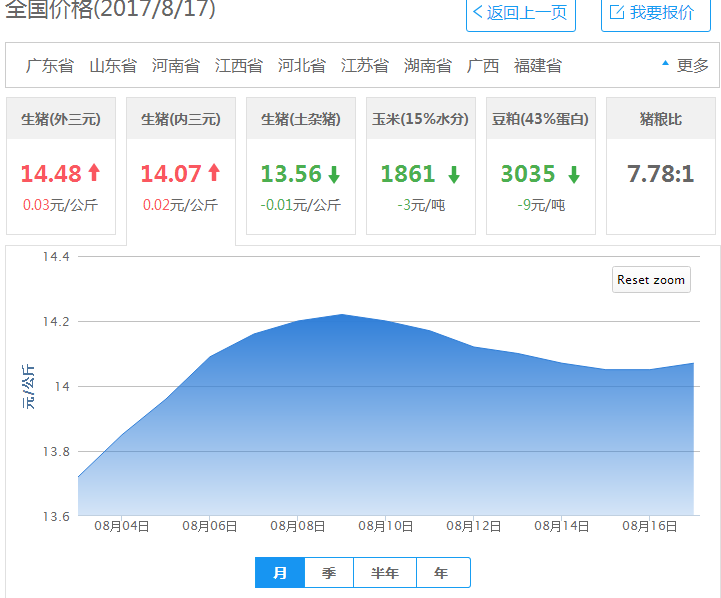Select 广东省 province link
721x598 pixels.
point(50,66)
